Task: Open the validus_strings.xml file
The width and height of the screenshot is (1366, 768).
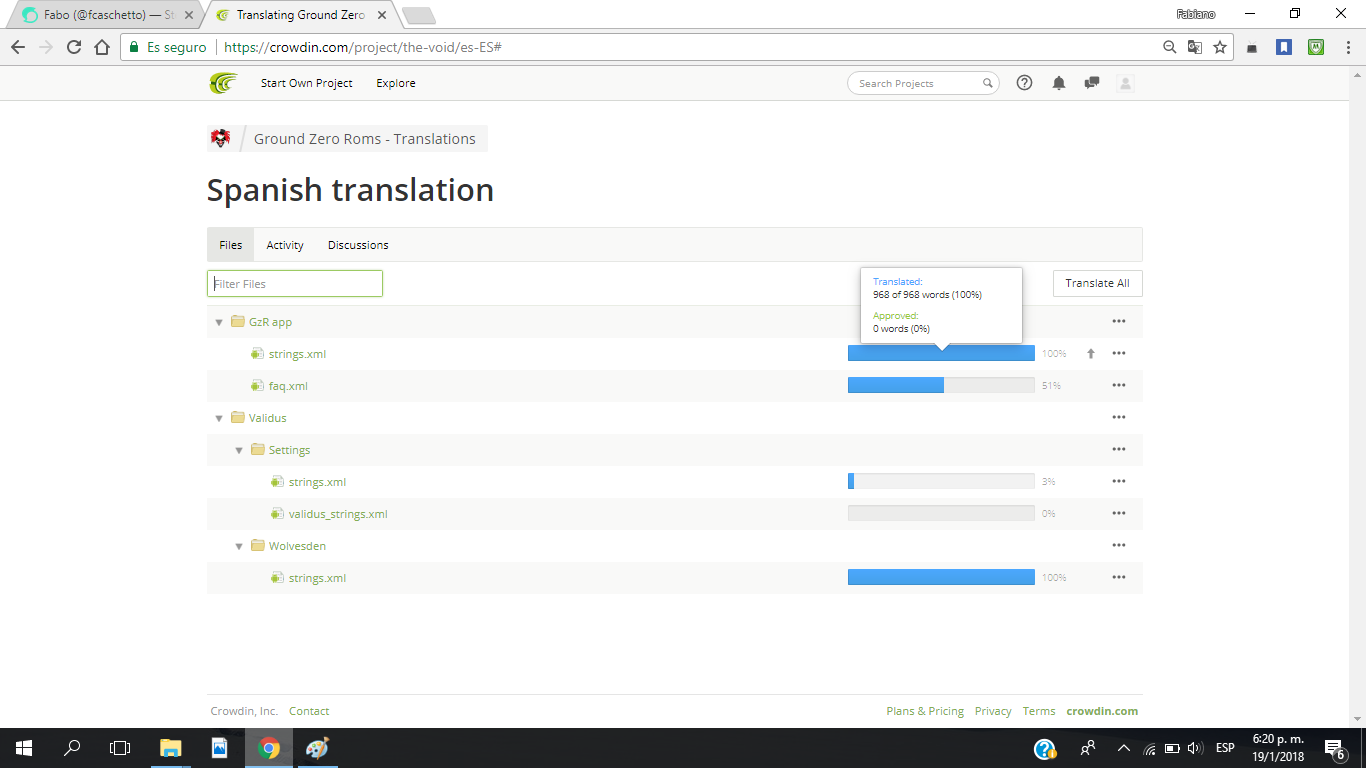Action: pos(338,514)
